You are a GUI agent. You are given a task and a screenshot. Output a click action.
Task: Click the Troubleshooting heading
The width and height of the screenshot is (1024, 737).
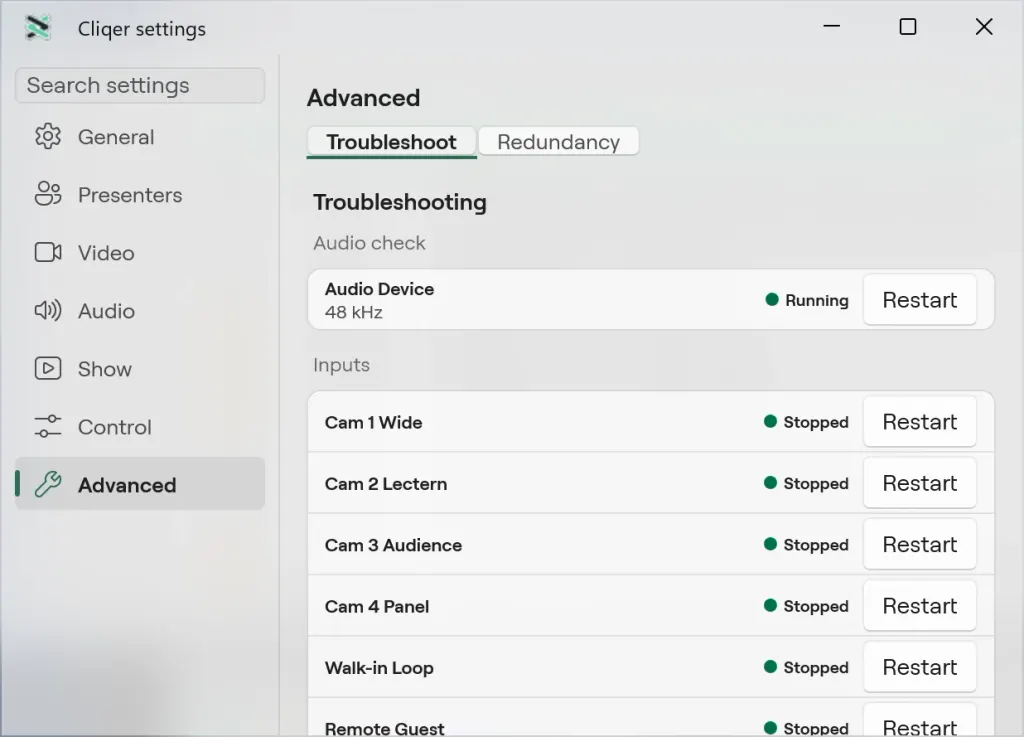pos(400,202)
